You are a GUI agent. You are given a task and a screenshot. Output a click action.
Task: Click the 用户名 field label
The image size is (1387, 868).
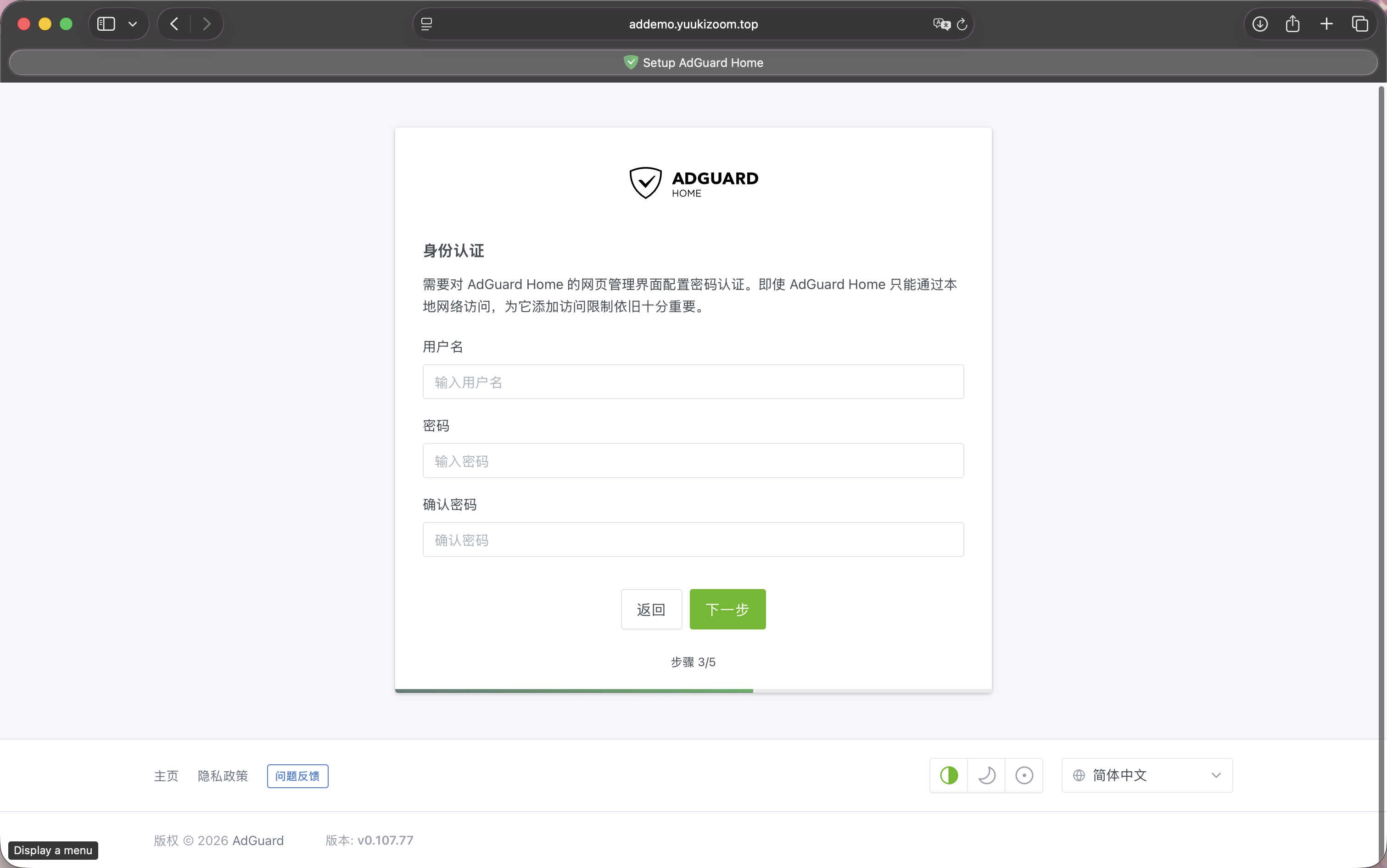coord(443,347)
